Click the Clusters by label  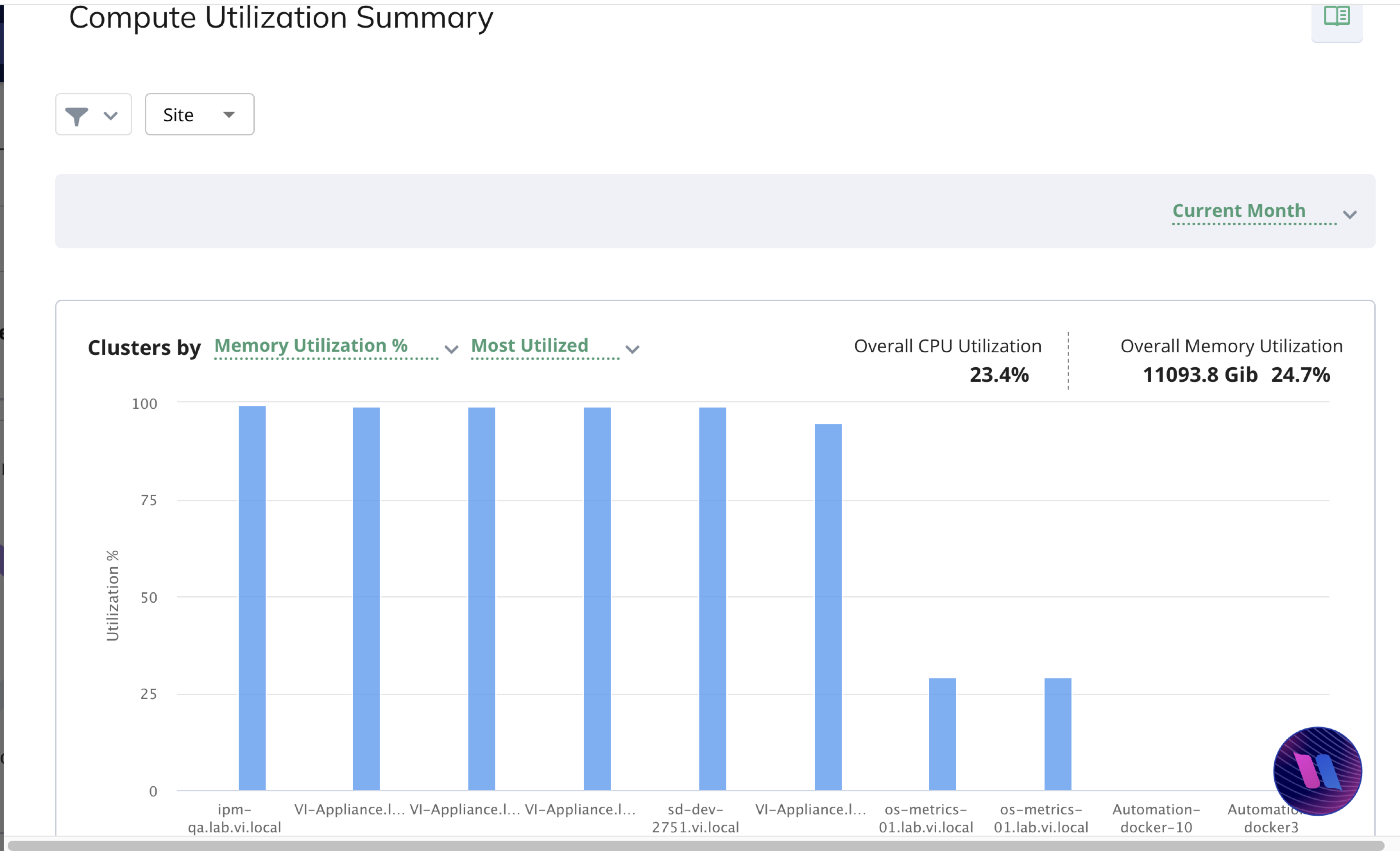144,347
